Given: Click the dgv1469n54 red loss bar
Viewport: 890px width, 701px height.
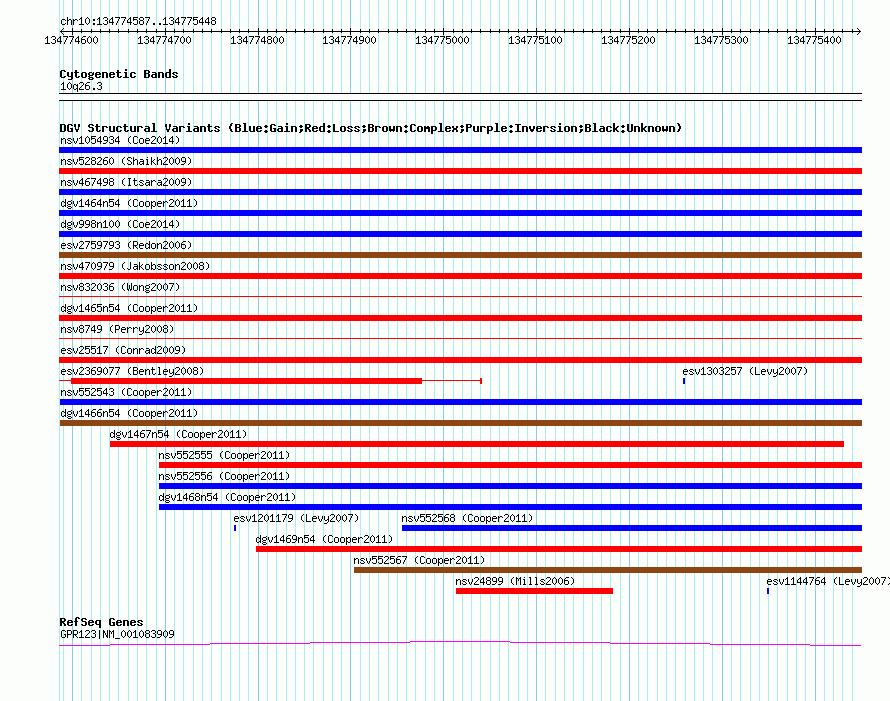Looking at the screenshot, I should click(559, 549).
